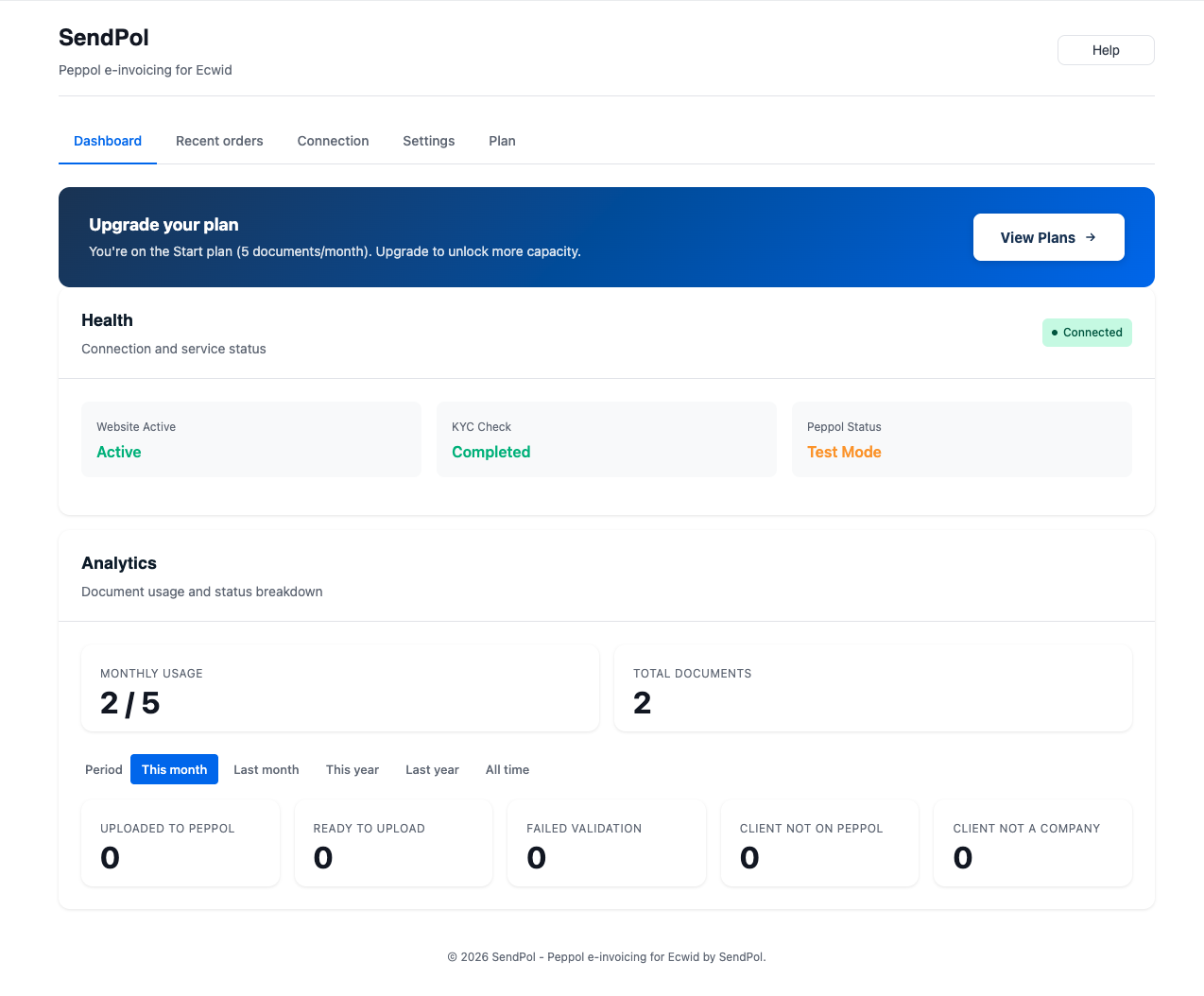Click the SendPol title heading
The height and width of the screenshot is (996, 1204).
pos(104,38)
